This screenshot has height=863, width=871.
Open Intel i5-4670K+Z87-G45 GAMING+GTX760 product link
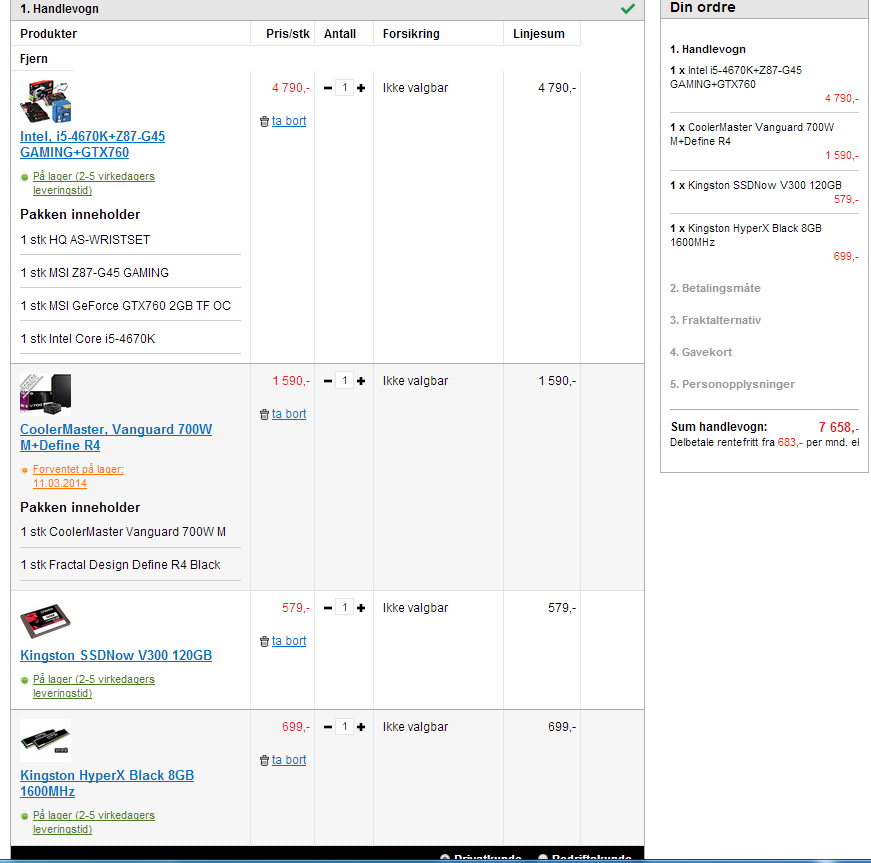click(x=92, y=144)
